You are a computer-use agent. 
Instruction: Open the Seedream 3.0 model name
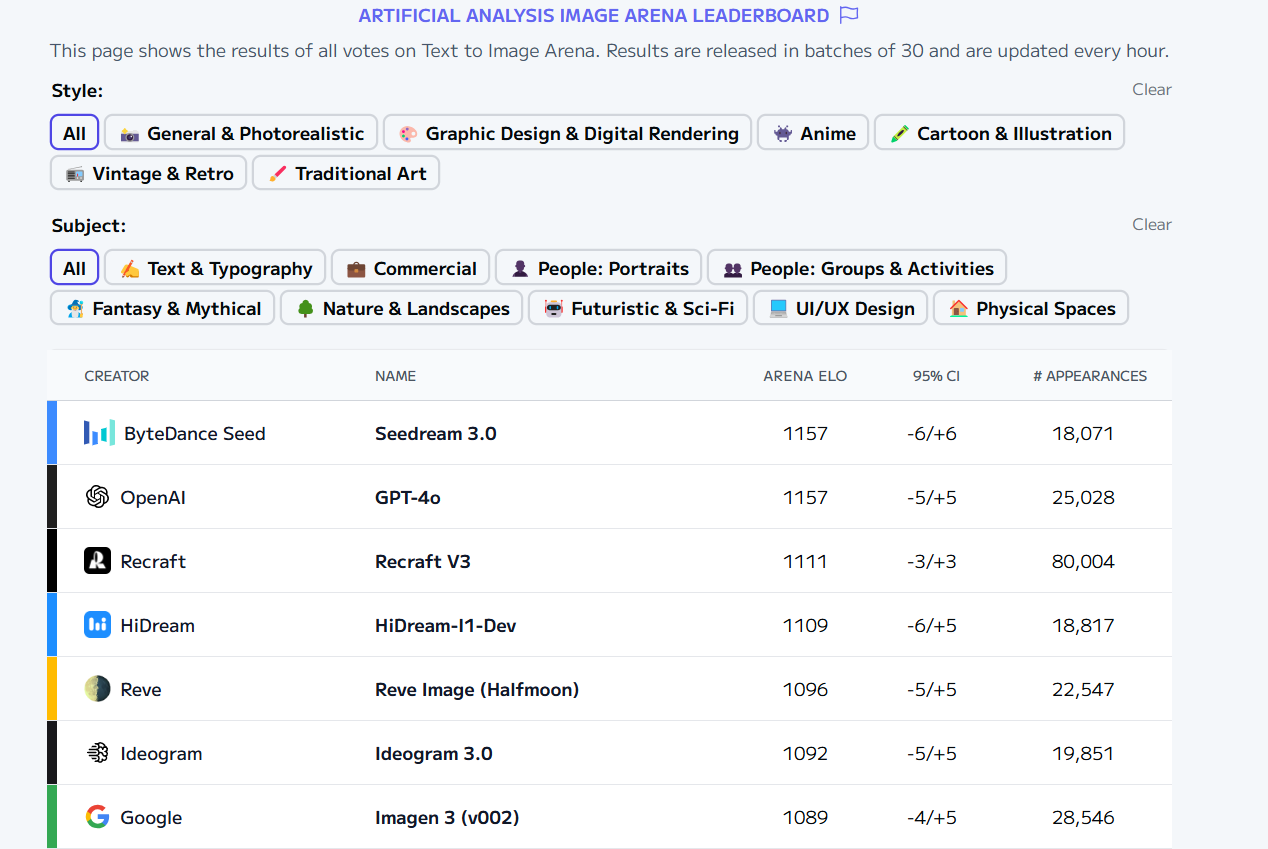tap(436, 433)
